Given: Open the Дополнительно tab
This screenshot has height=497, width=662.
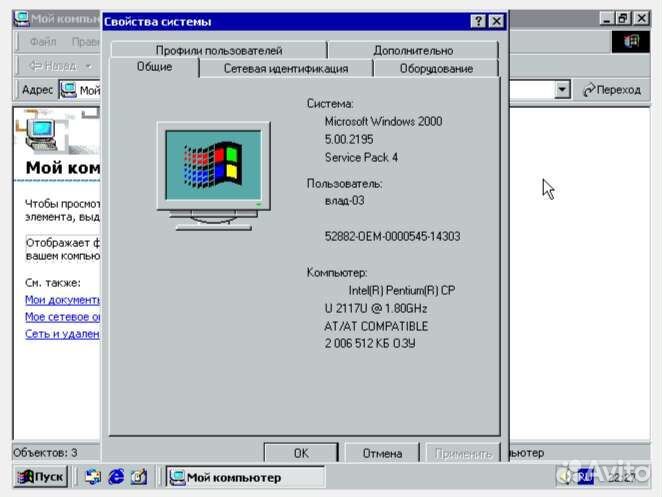Looking at the screenshot, I should click(413, 50).
